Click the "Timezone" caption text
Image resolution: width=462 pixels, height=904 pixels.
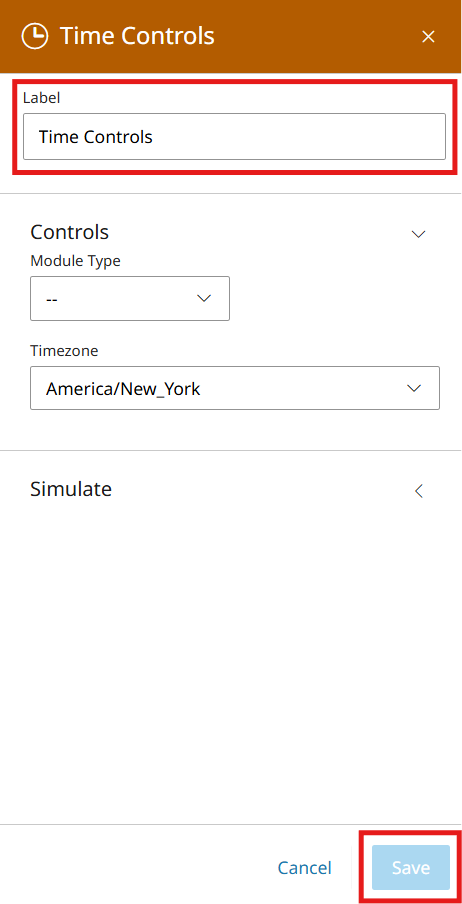coord(64,351)
